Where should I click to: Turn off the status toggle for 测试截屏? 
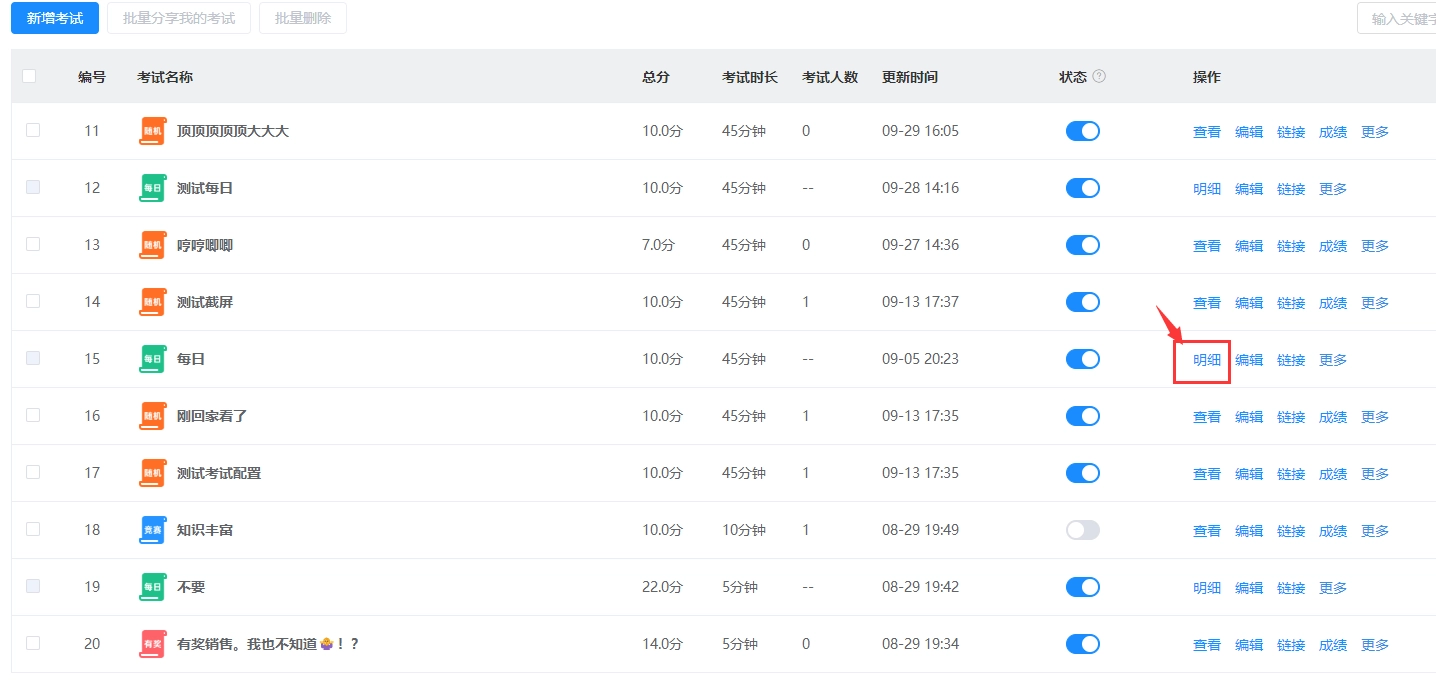1082,302
